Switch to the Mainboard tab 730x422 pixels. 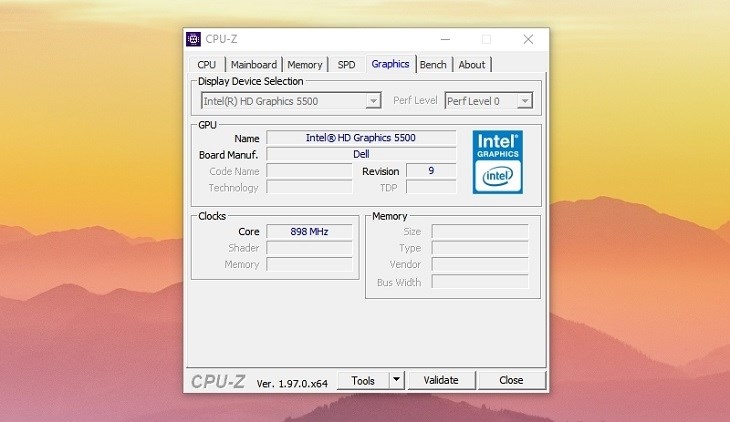point(254,65)
